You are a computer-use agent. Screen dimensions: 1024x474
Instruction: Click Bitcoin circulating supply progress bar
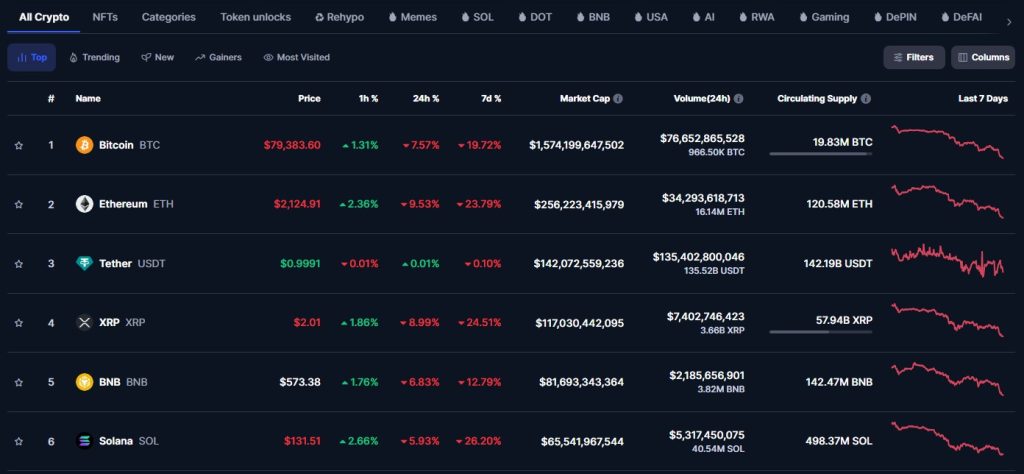click(821, 154)
